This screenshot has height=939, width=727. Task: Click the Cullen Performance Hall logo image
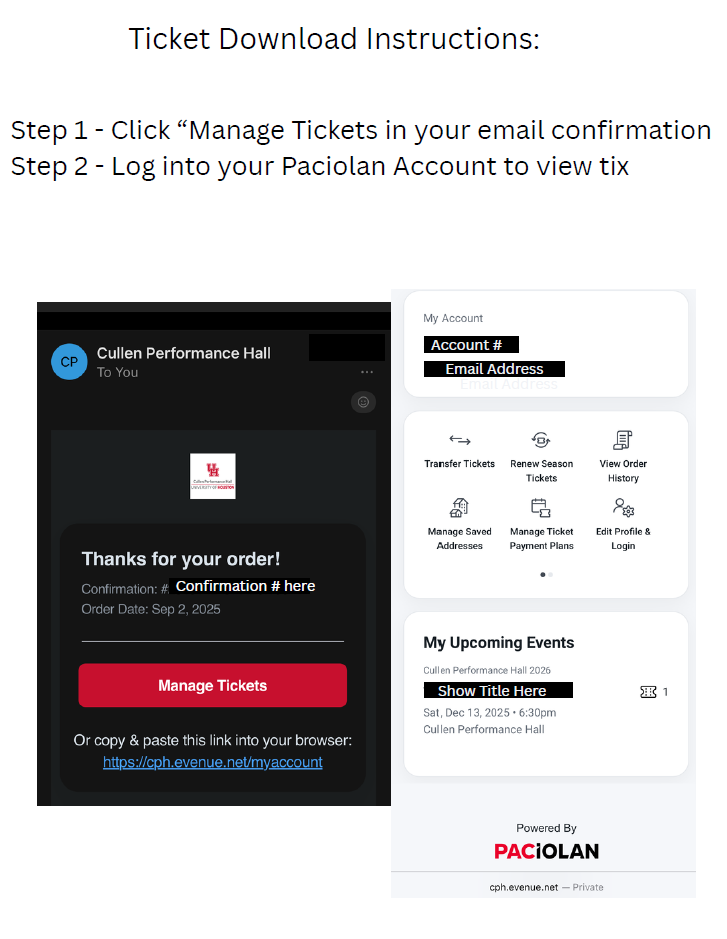[x=213, y=476]
